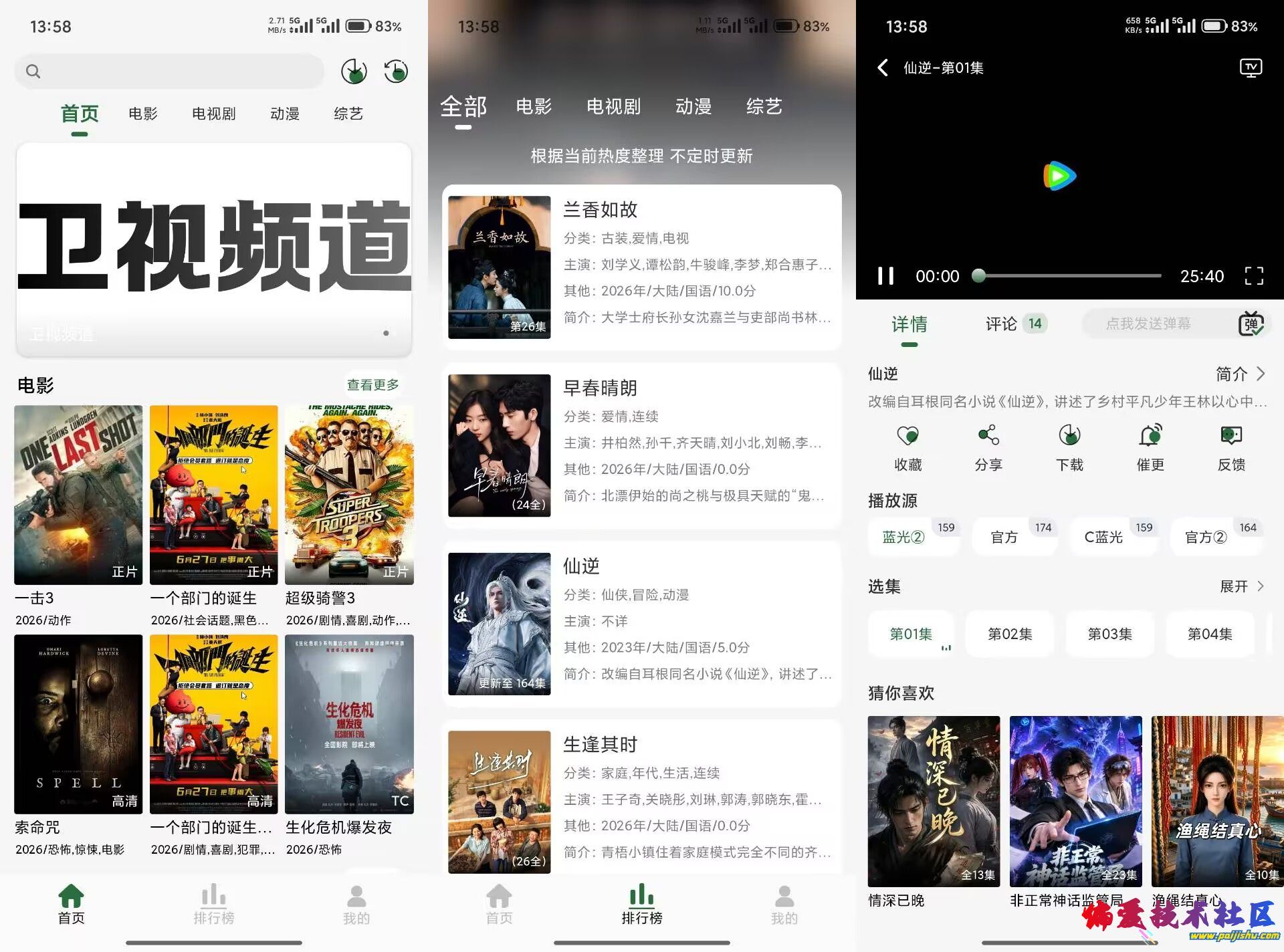Expand the episode list with 展开
This screenshot has height=952, width=1284.
point(1242,586)
